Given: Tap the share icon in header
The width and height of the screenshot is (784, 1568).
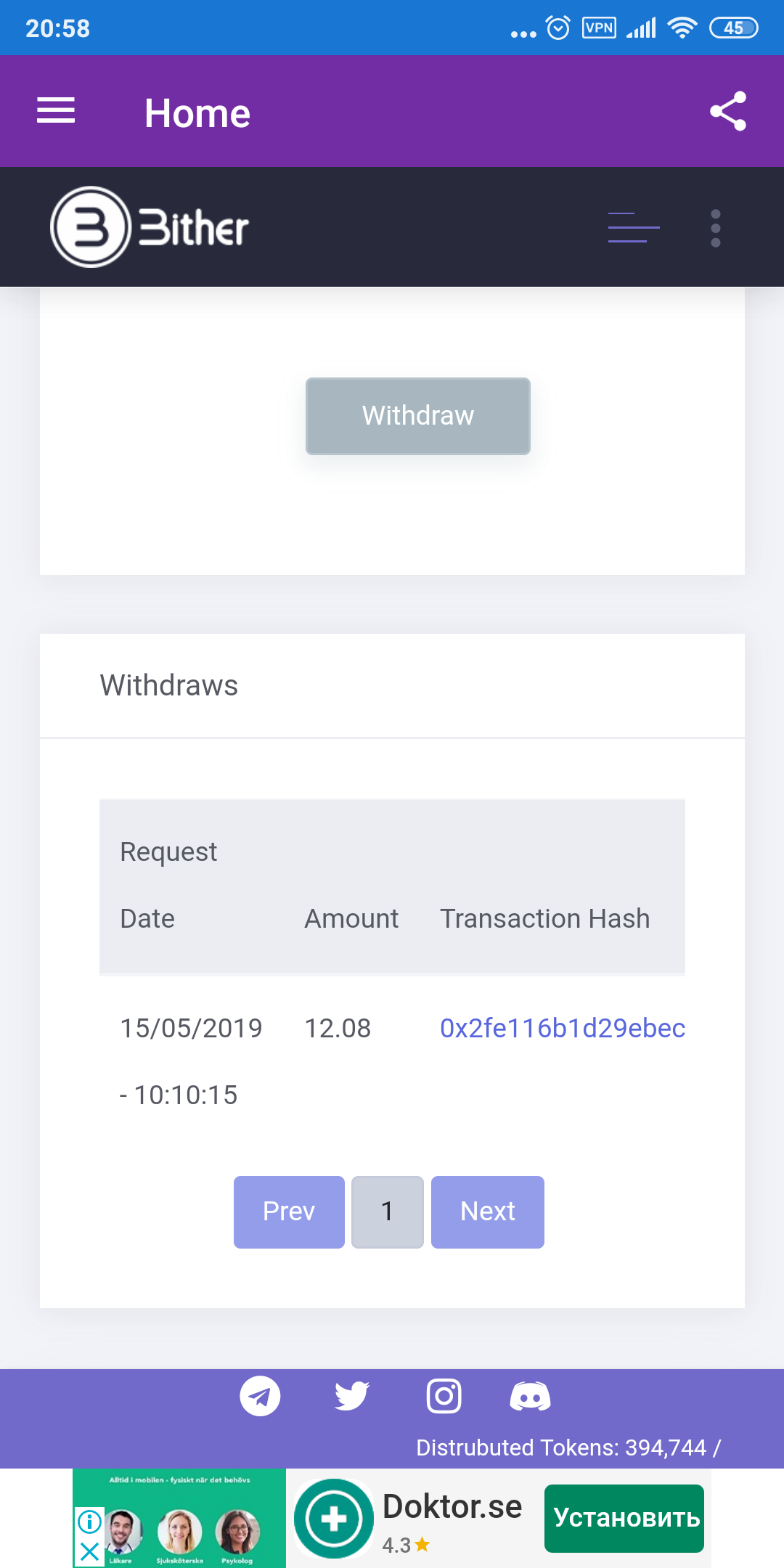Looking at the screenshot, I should (x=728, y=111).
